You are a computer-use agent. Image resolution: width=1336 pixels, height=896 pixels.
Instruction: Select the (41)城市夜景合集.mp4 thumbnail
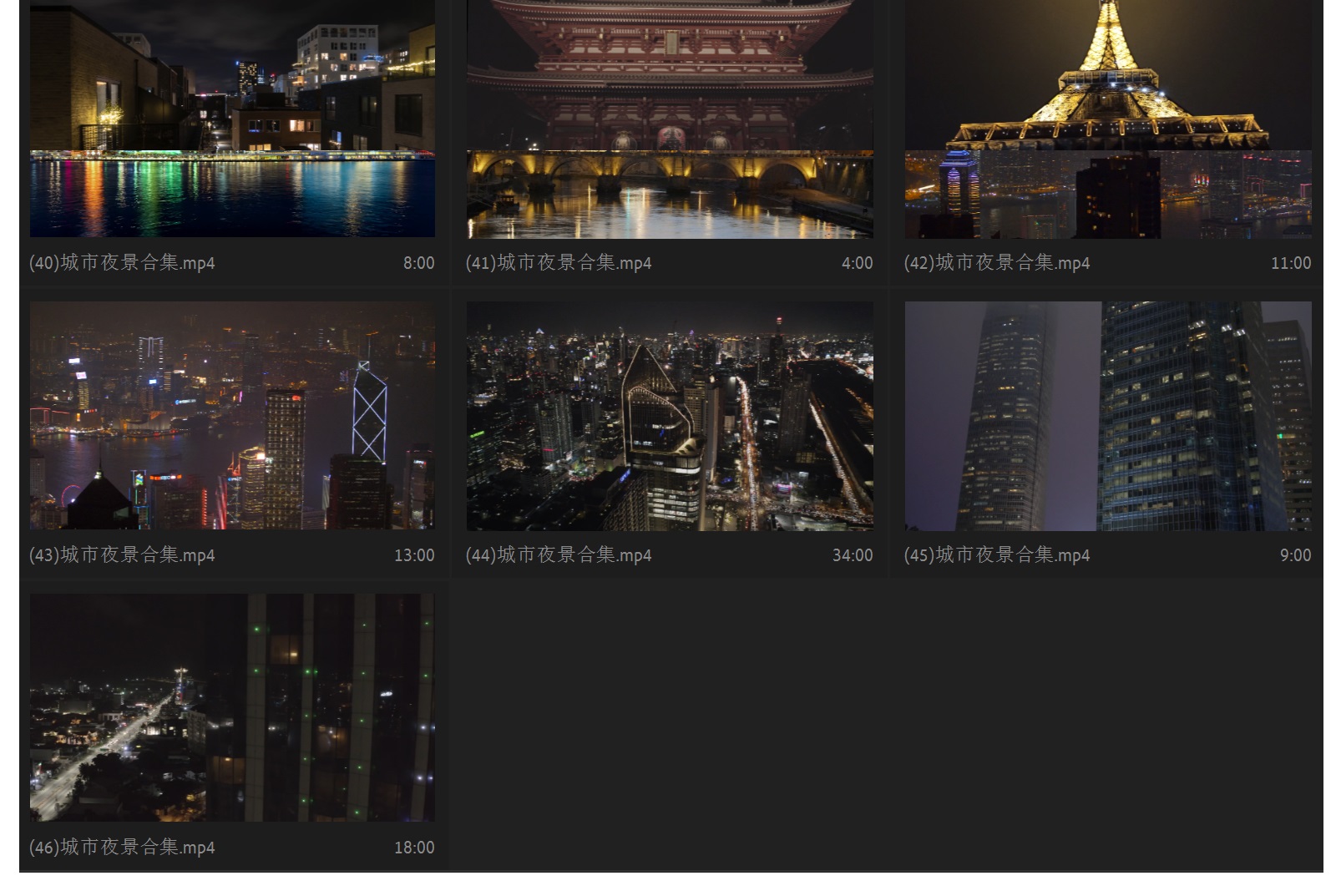click(x=670, y=119)
